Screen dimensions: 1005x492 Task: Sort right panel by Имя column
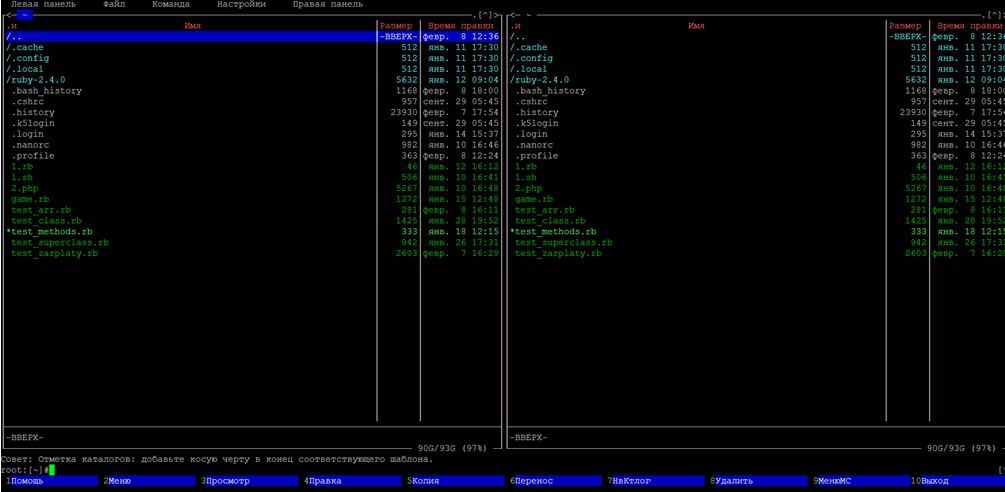tap(696, 26)
